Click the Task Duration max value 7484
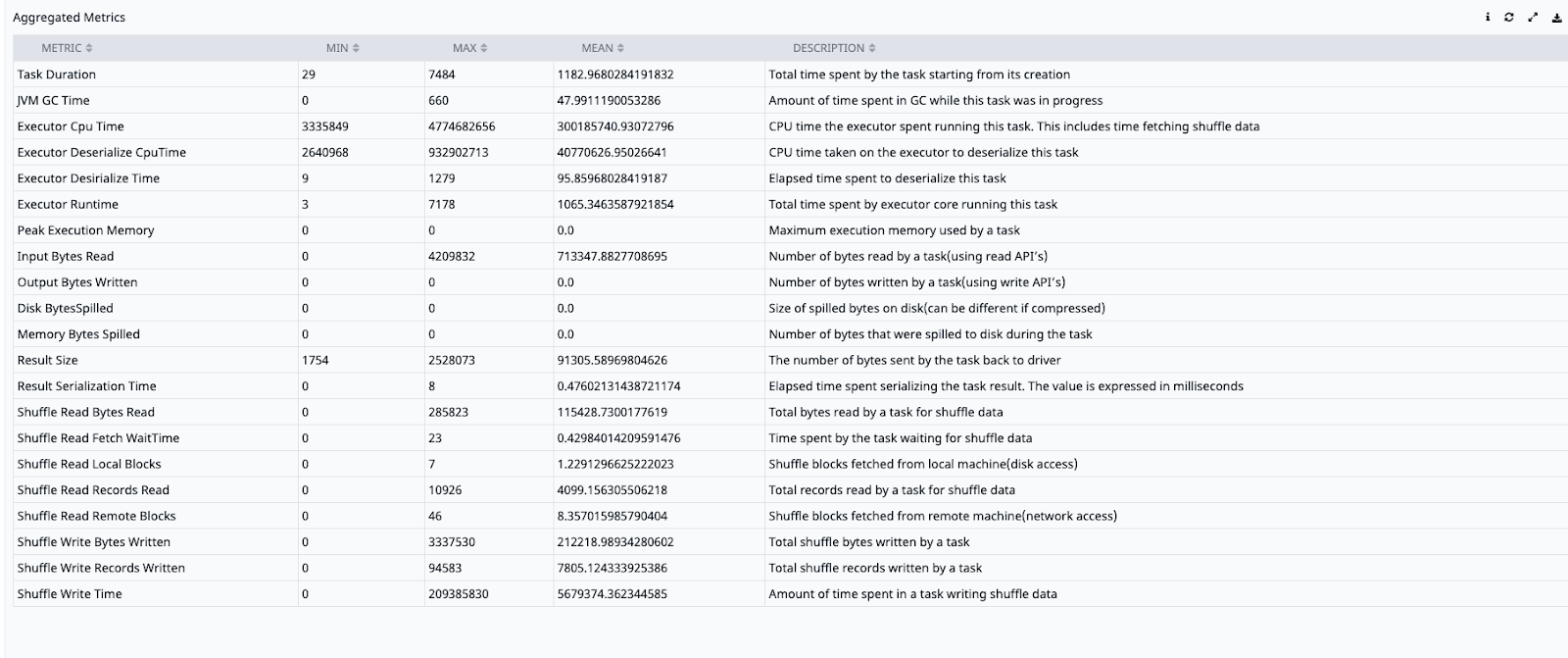Image resolution: width=1568 pixels, height=658 pixels. tap(442, 75)
